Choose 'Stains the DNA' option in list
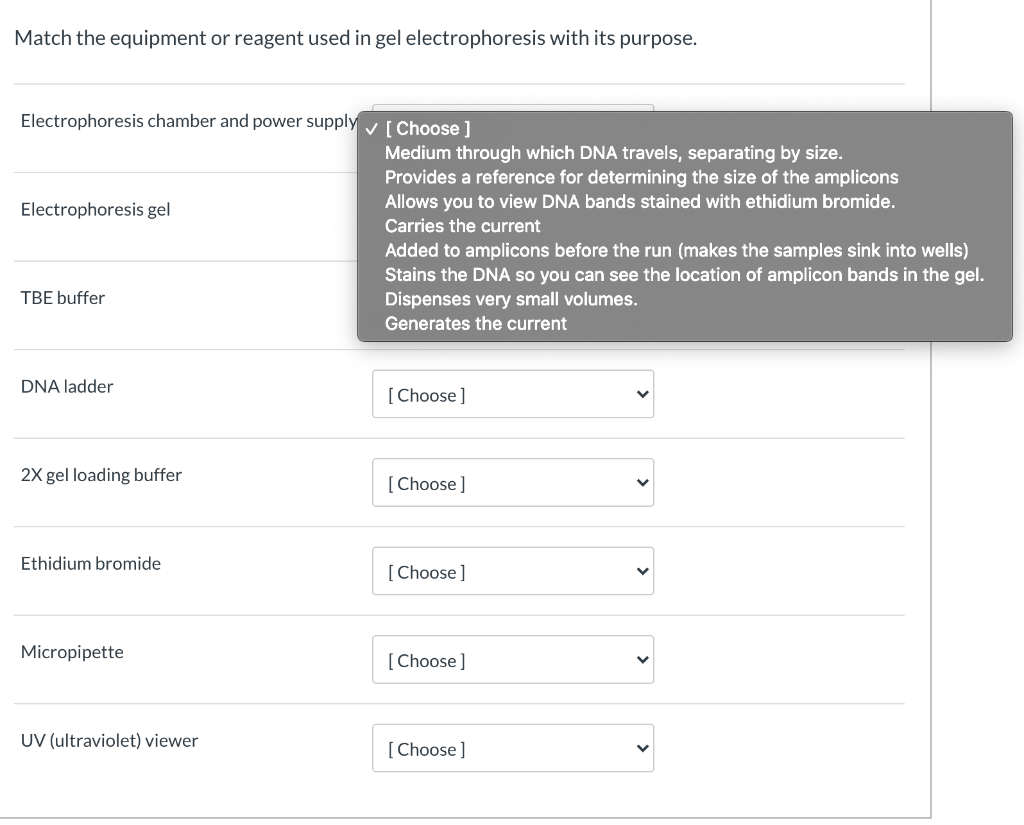 pyautogui.click(x=685, y=275)
